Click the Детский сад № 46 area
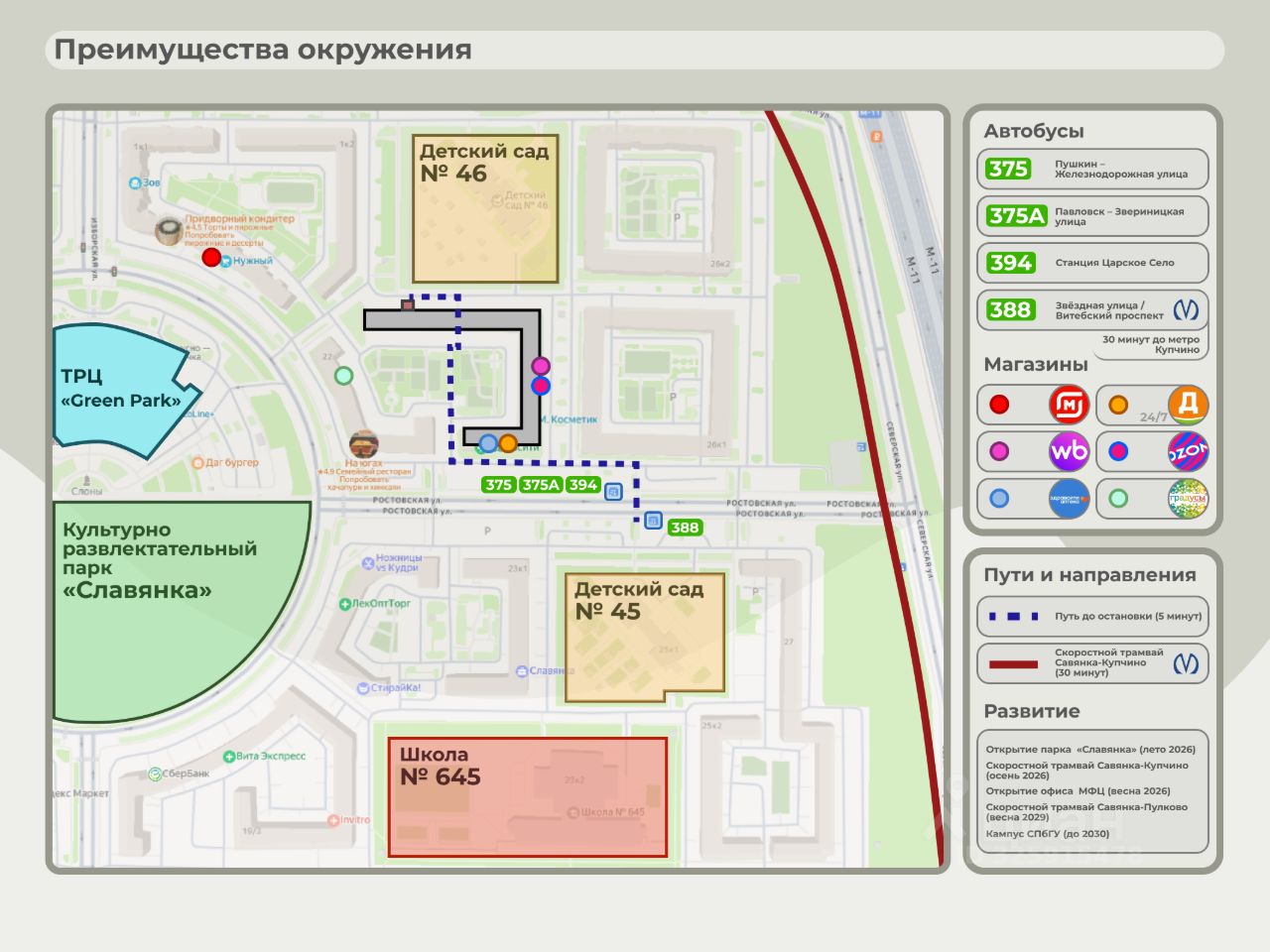Viewport: 1270px width, 952px height. 485,208
